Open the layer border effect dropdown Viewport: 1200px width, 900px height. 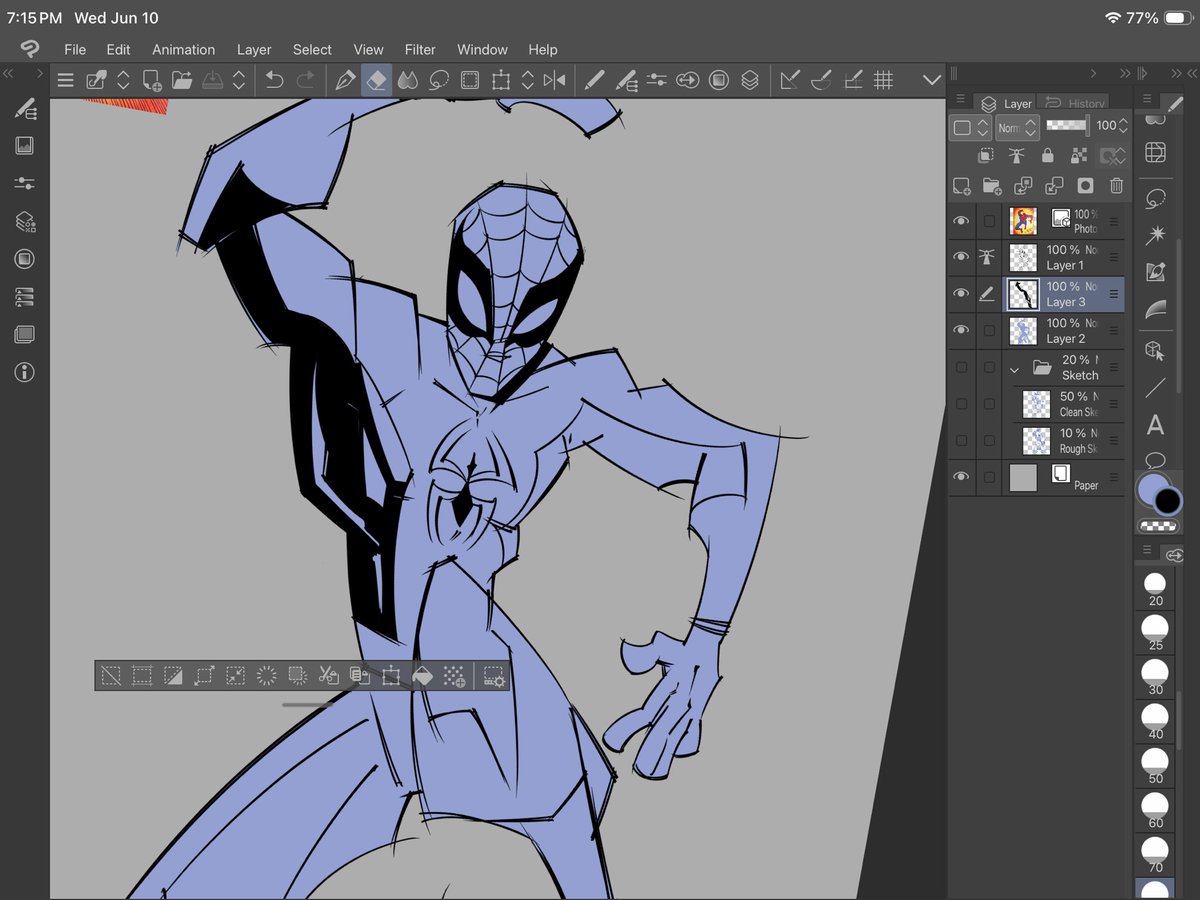coord(970,127)
